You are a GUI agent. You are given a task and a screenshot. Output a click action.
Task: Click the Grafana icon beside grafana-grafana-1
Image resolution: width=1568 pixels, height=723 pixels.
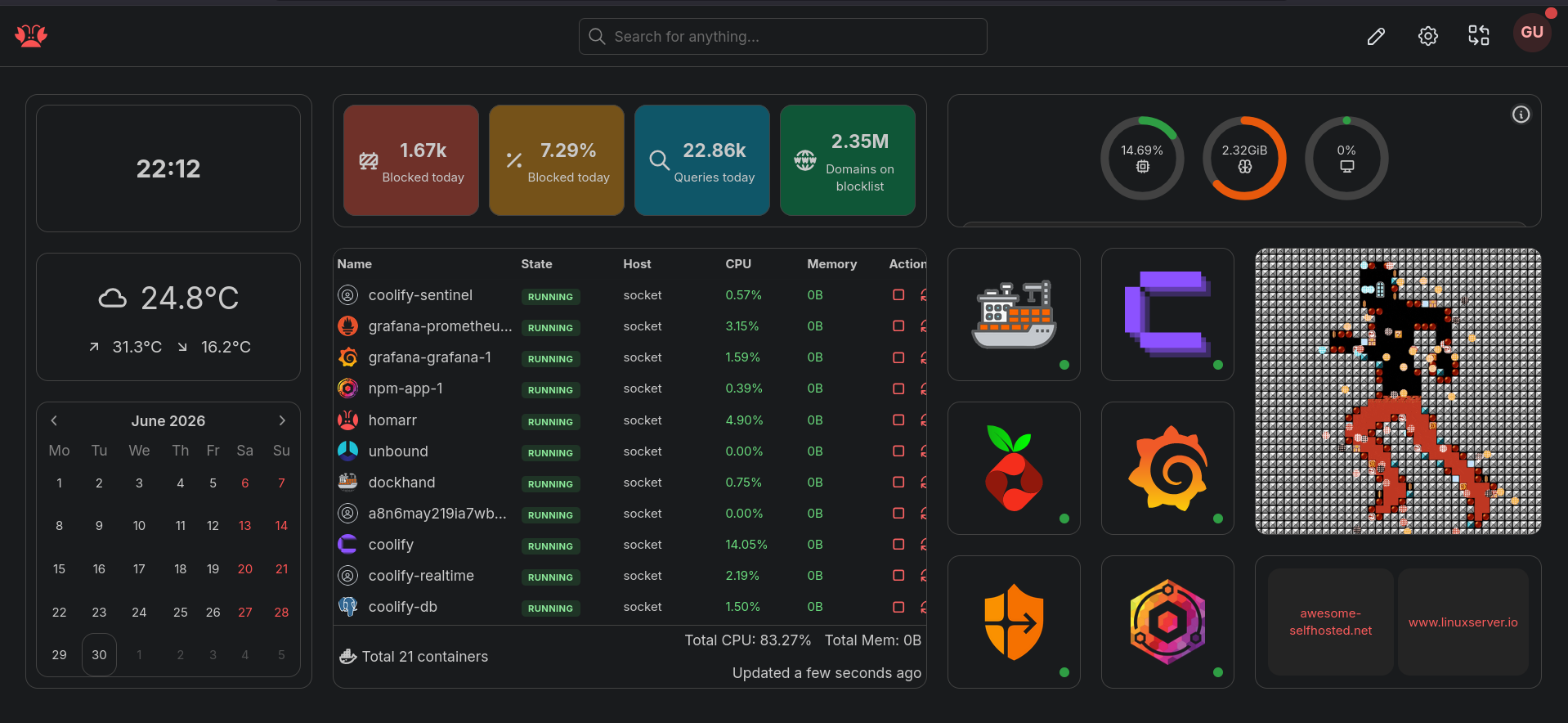pos(347,357)
